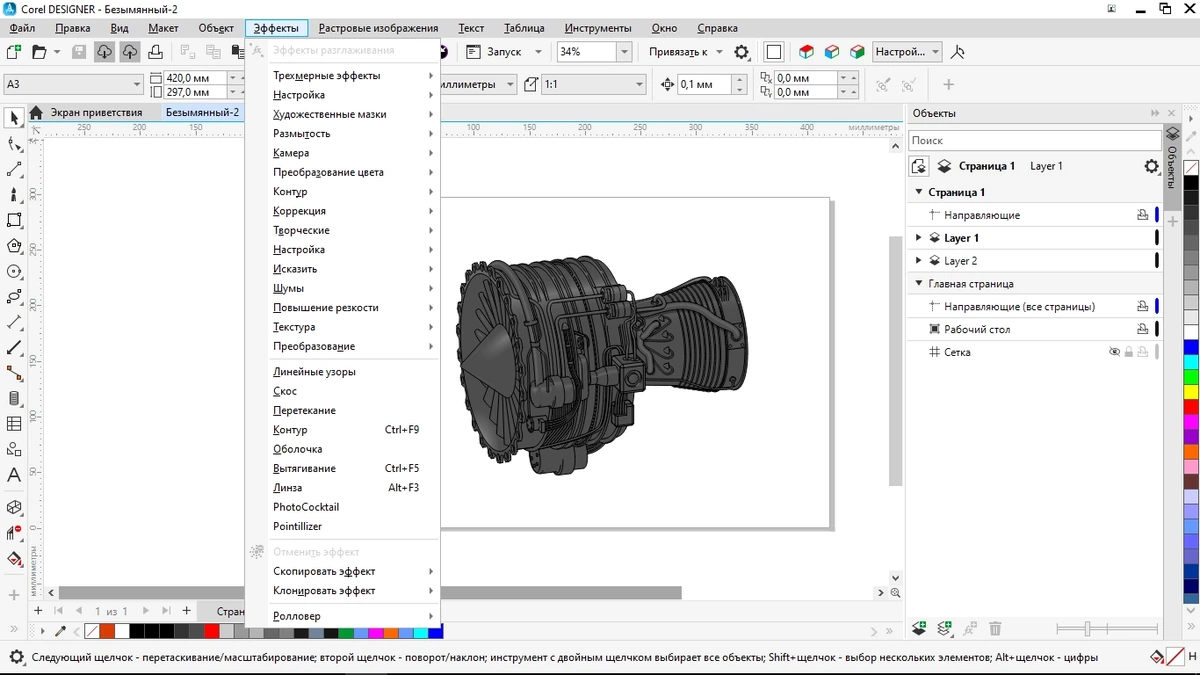The height and width of the screenshot is (675, 1200).
Task: Open the Настрой... dropdown in toolbar
Action: [935, 51]
